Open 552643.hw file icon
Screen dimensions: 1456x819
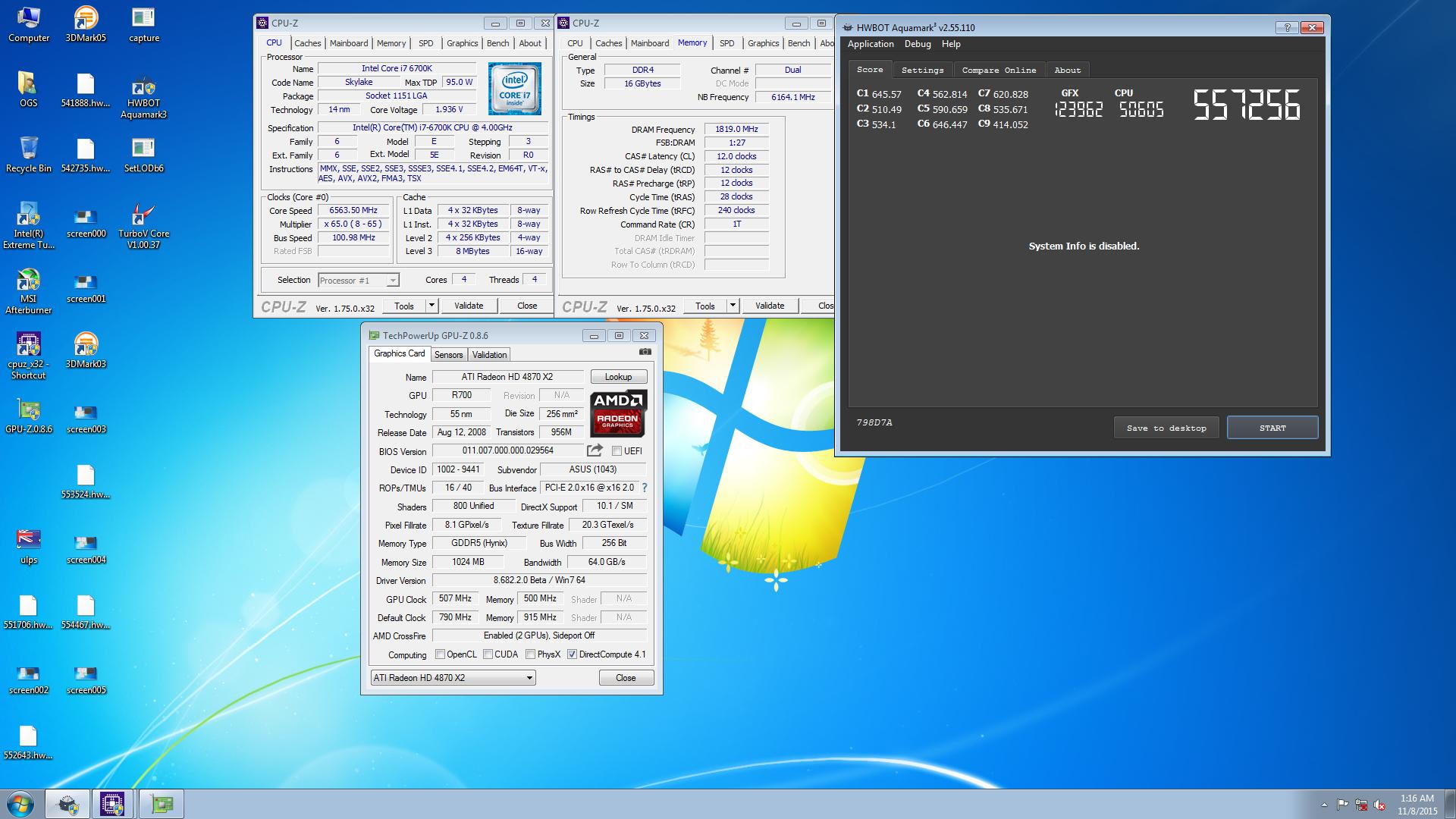28,742
